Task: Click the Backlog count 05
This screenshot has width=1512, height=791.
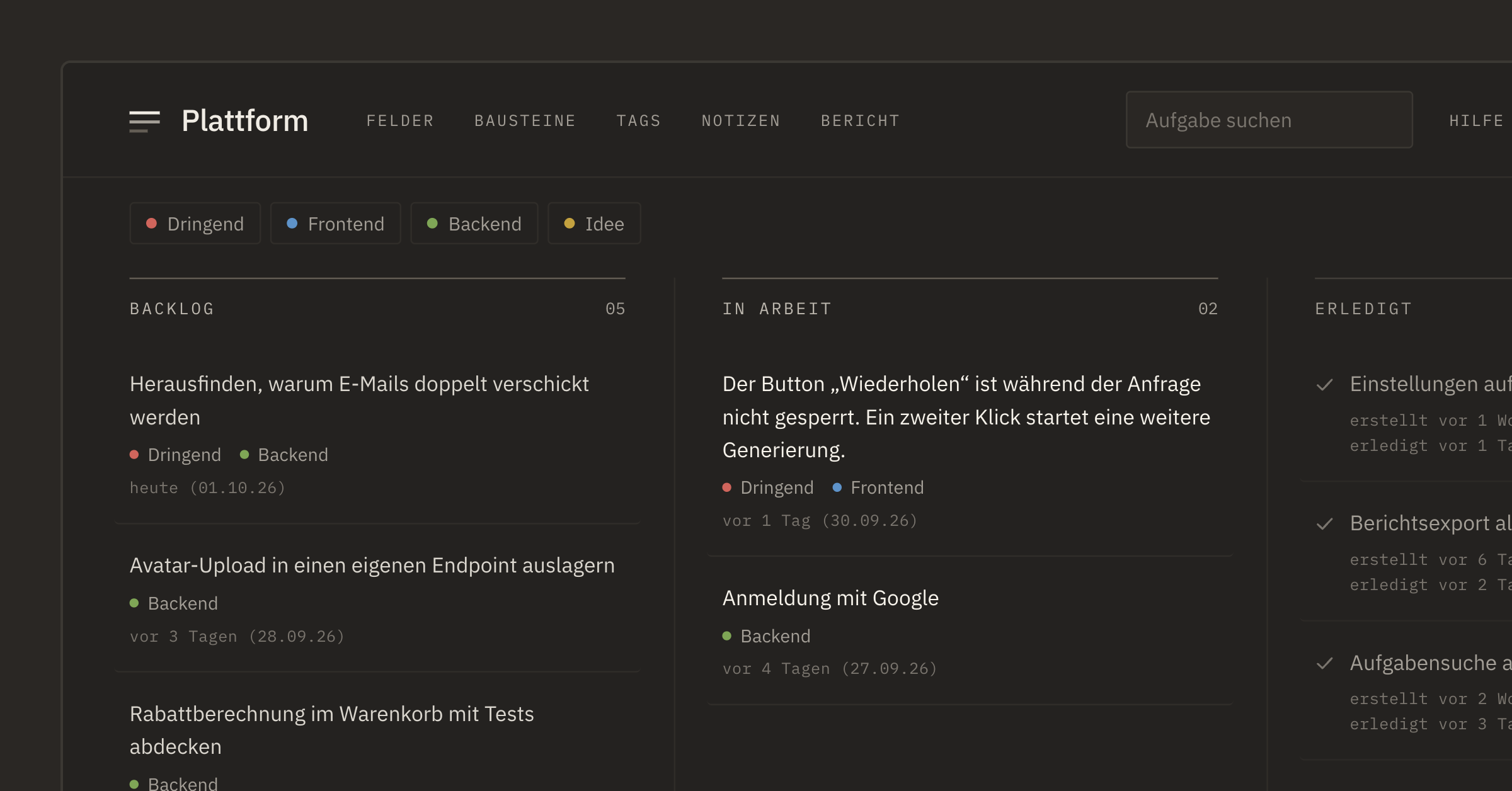Action: (x=616, y=309)
